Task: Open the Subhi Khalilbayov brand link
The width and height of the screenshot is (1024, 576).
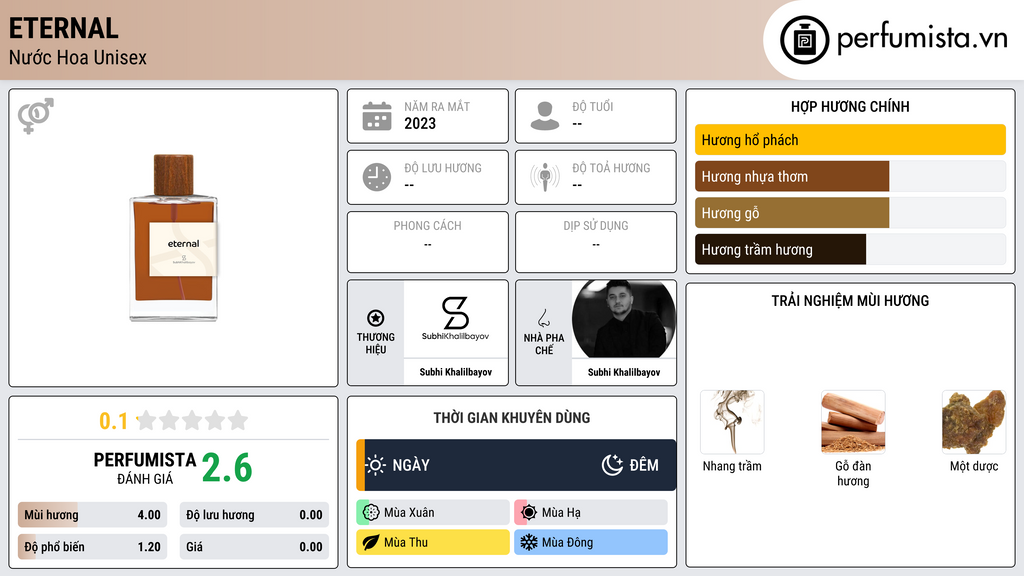Action: [x=456, y=332]
